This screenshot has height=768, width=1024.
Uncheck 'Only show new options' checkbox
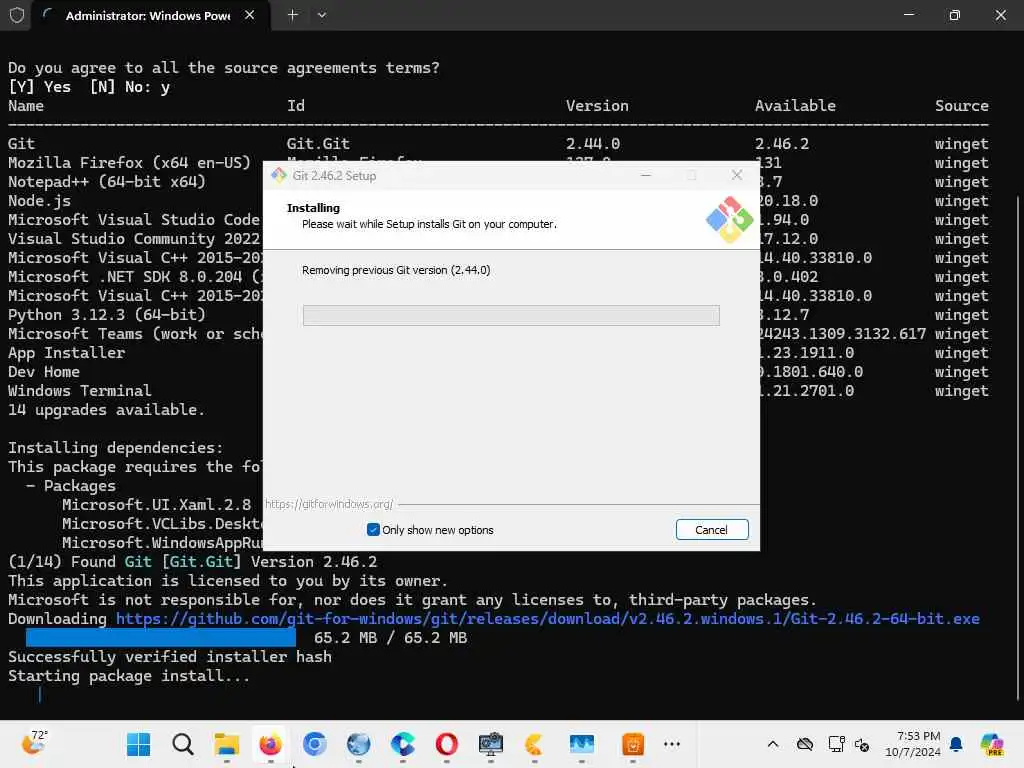coord(373,530)
